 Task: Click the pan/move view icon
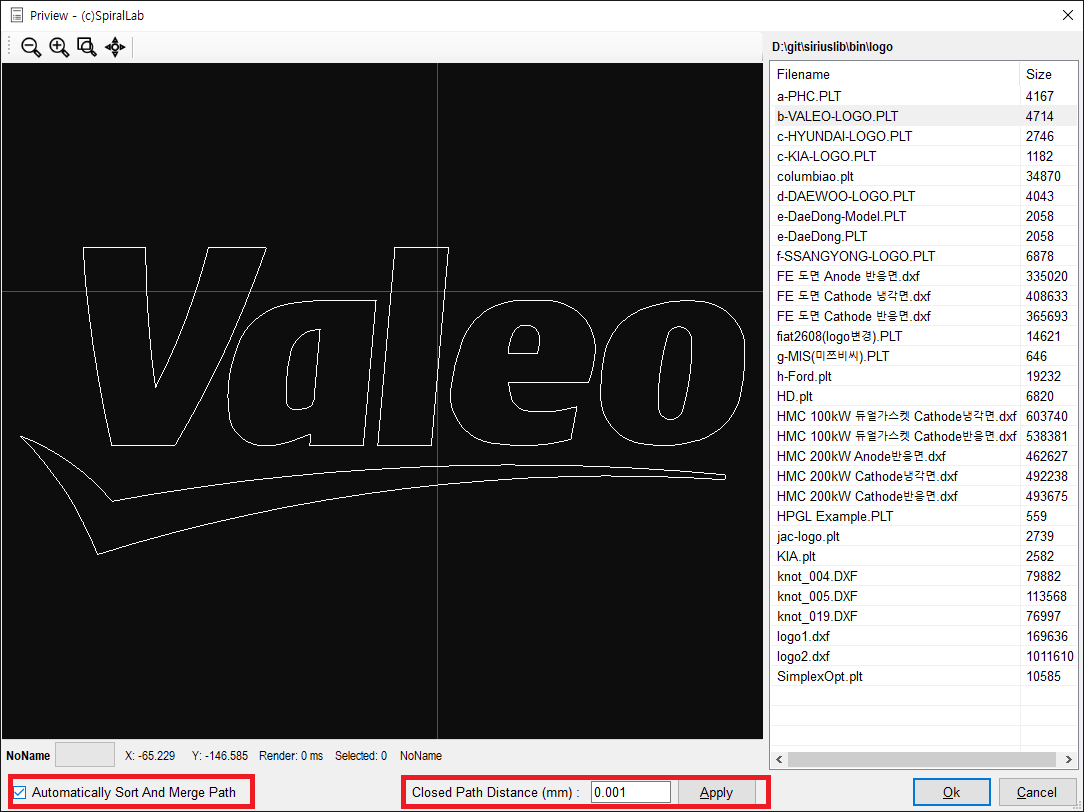click(x=115, y=47)
